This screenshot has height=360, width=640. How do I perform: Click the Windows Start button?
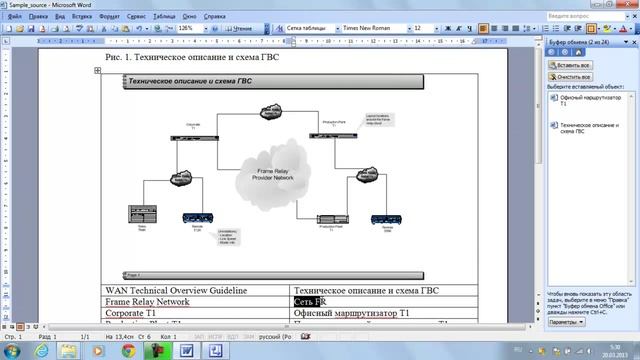click(x=12, y=351)
